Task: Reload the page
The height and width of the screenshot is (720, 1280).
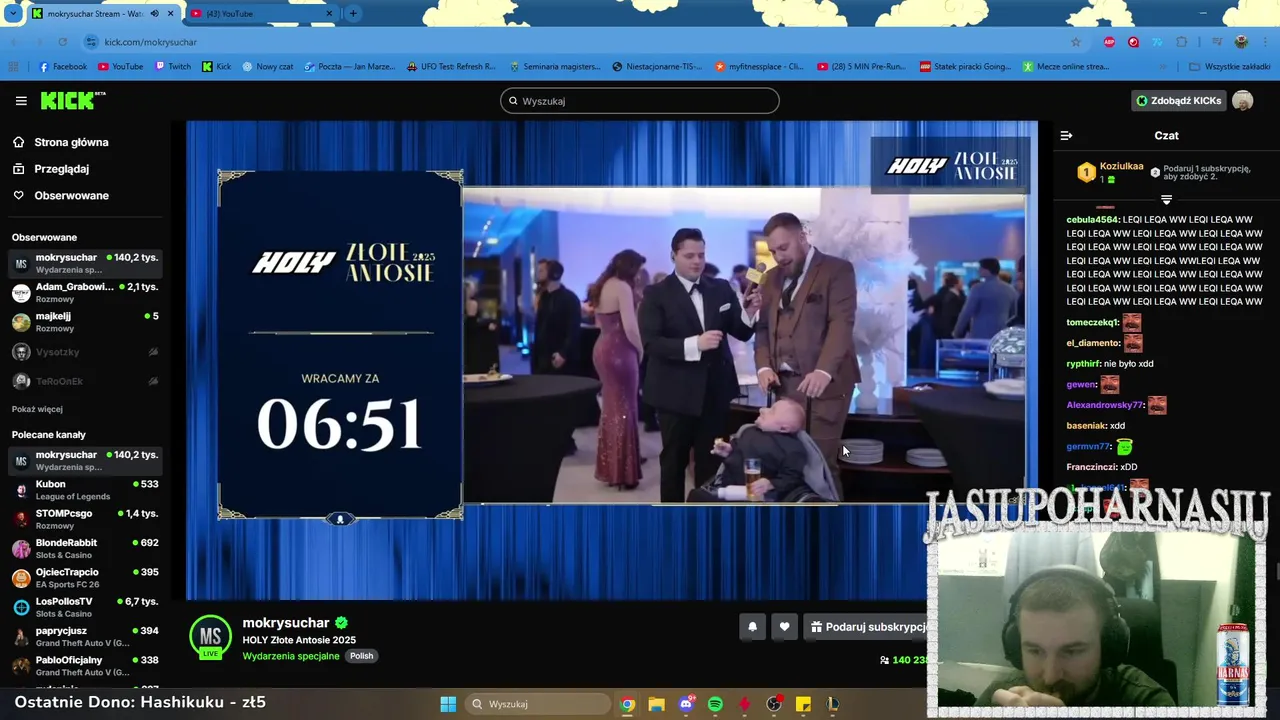Action: tap(62, 42)
